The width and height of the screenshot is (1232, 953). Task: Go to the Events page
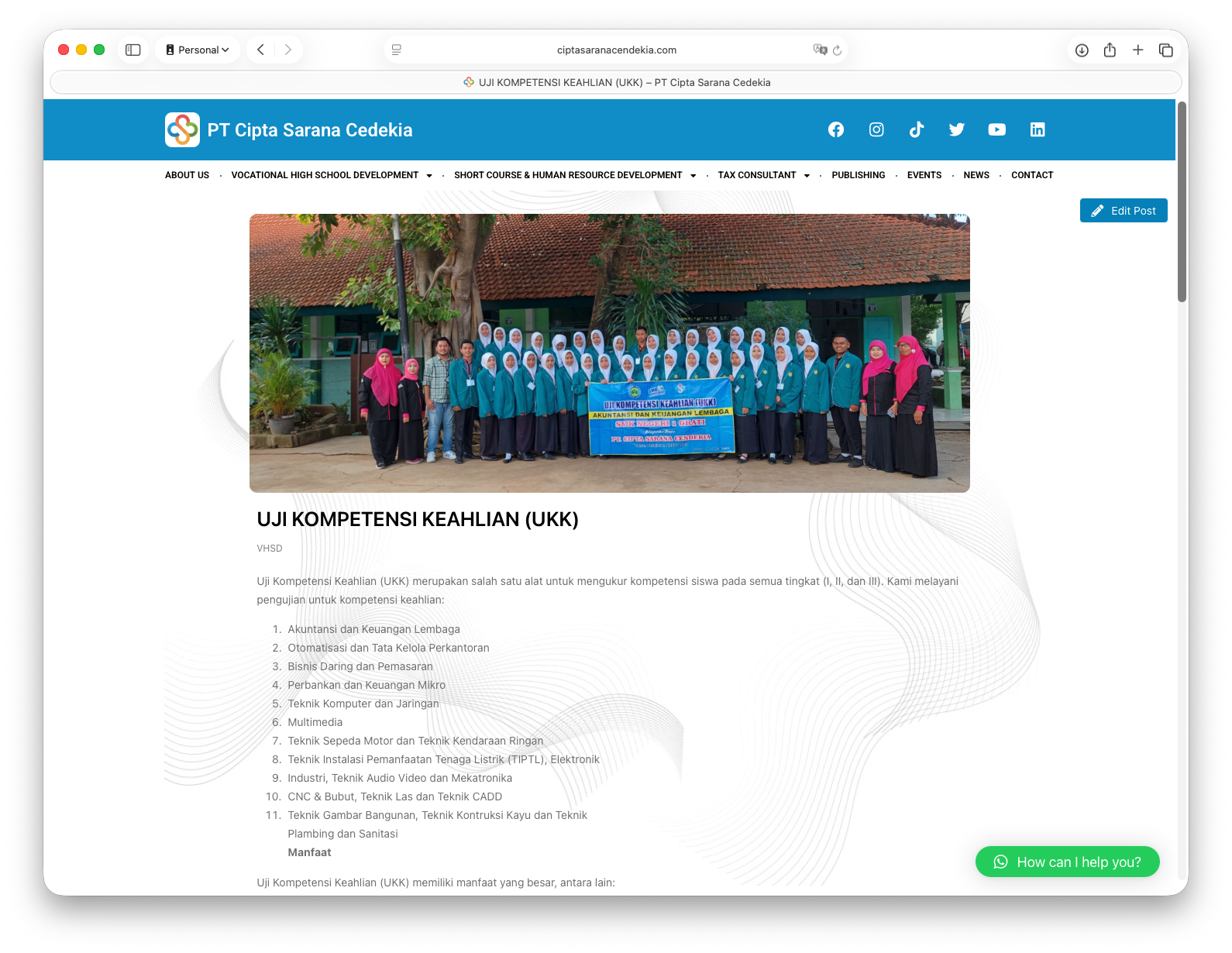coord(924,175)
